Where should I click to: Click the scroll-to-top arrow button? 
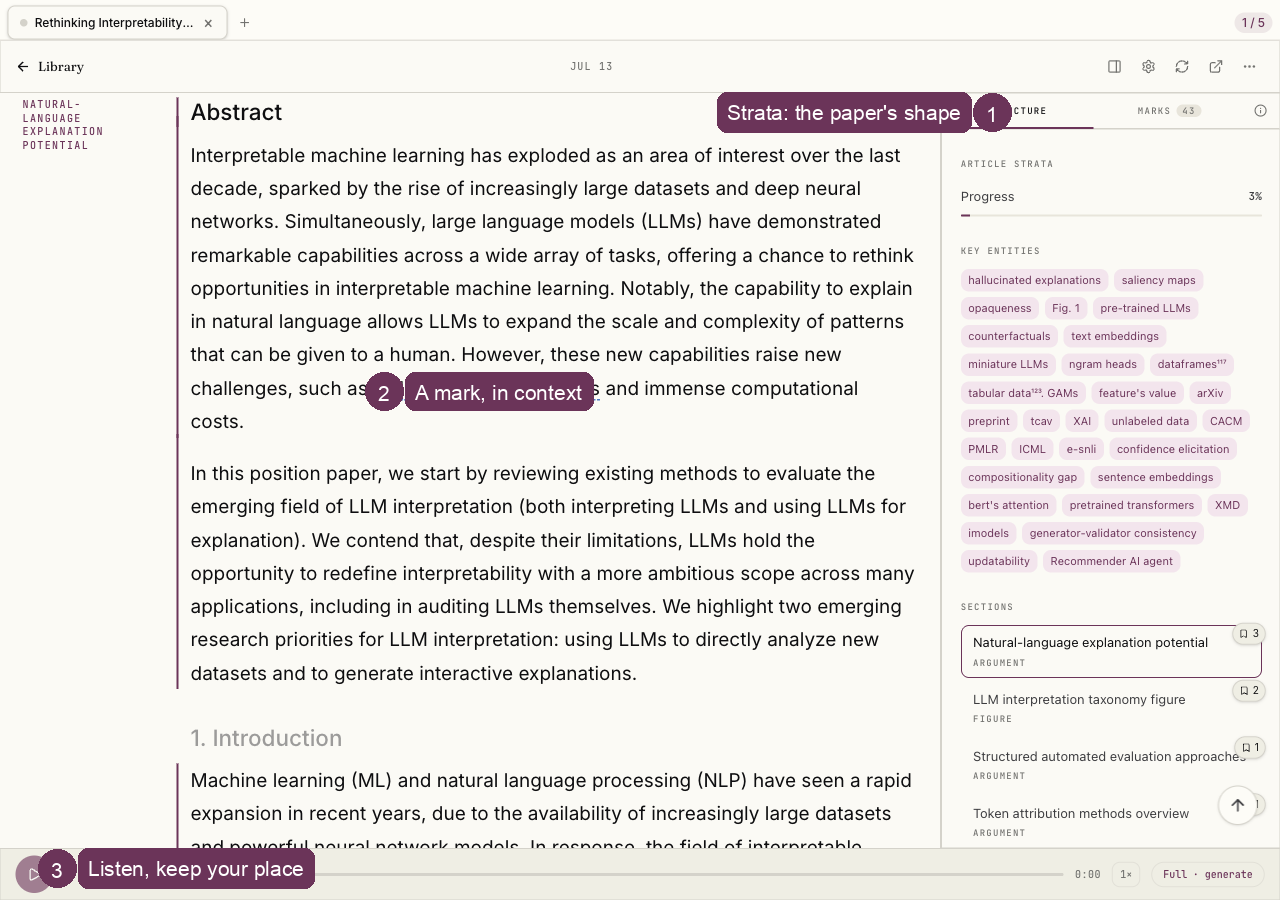tap(1237, 805)
